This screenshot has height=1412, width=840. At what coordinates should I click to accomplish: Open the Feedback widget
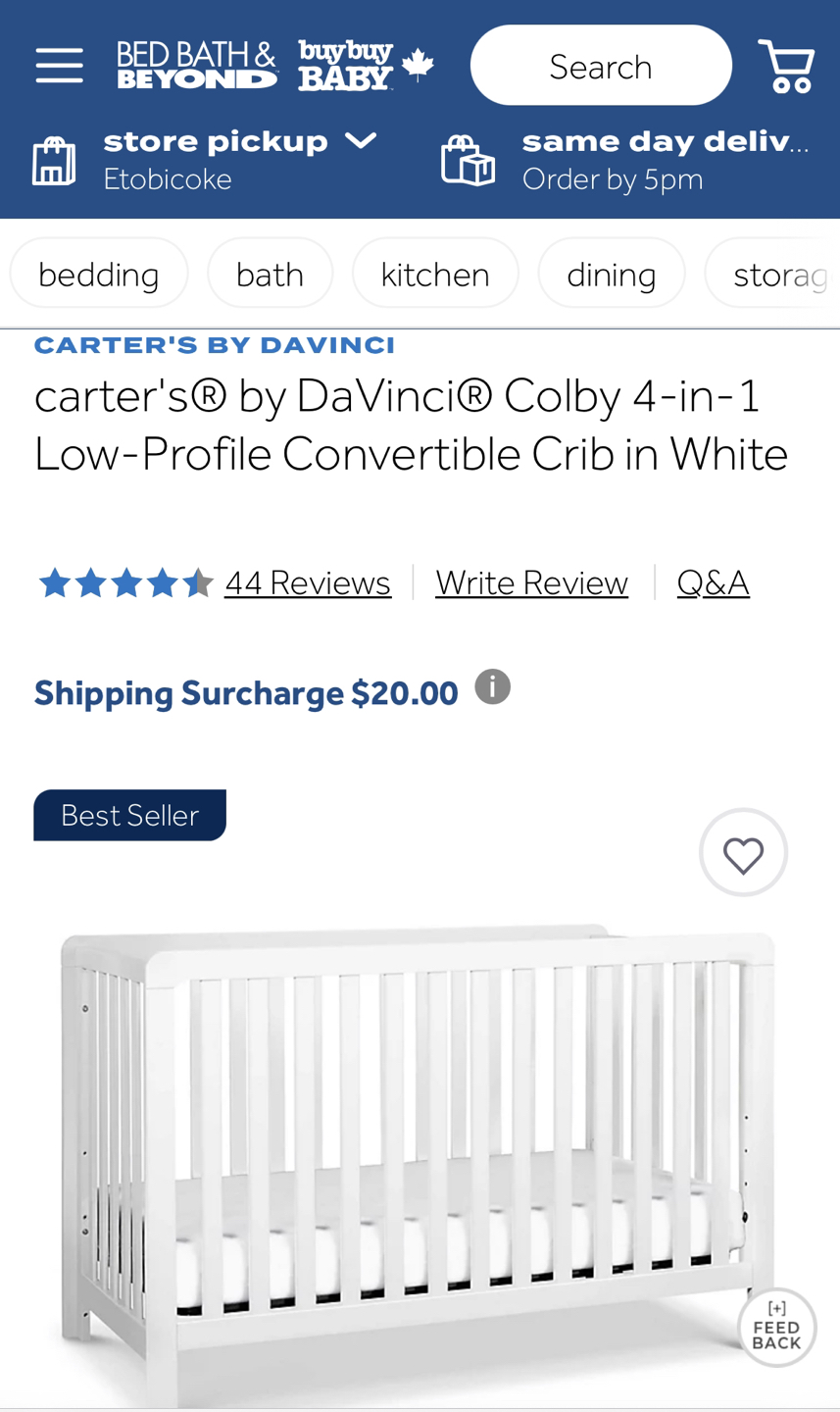tap(777, 1327)
